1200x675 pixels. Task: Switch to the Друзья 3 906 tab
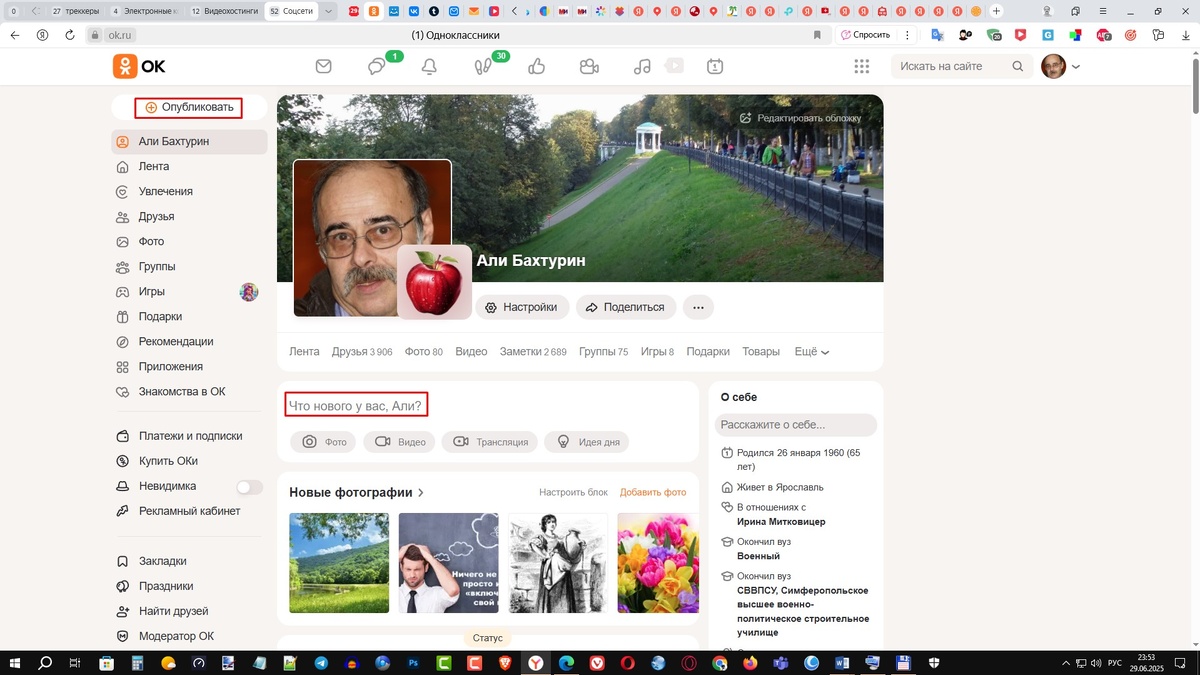[362, 352]
